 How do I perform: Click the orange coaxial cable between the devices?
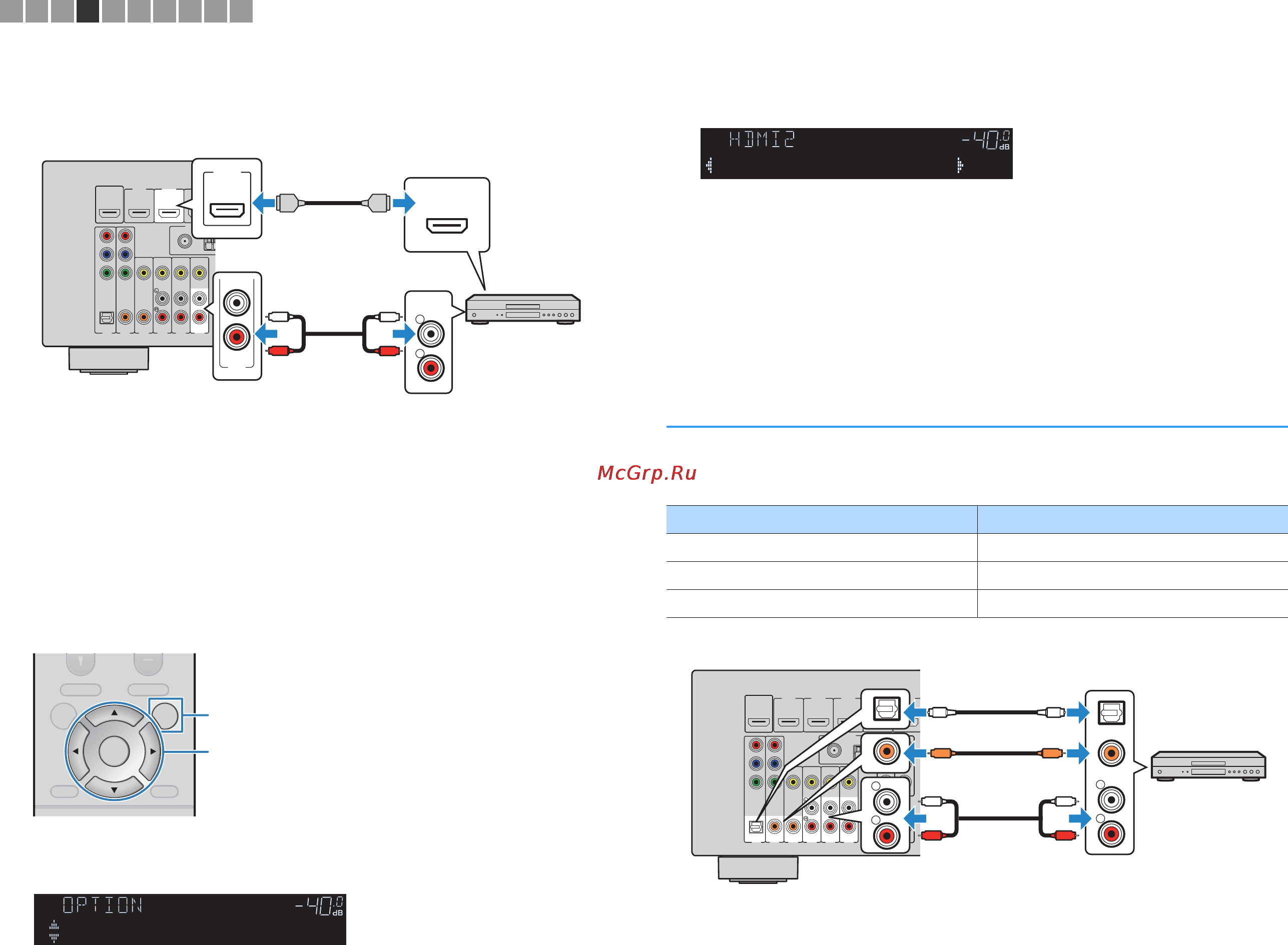coord(996,753)
